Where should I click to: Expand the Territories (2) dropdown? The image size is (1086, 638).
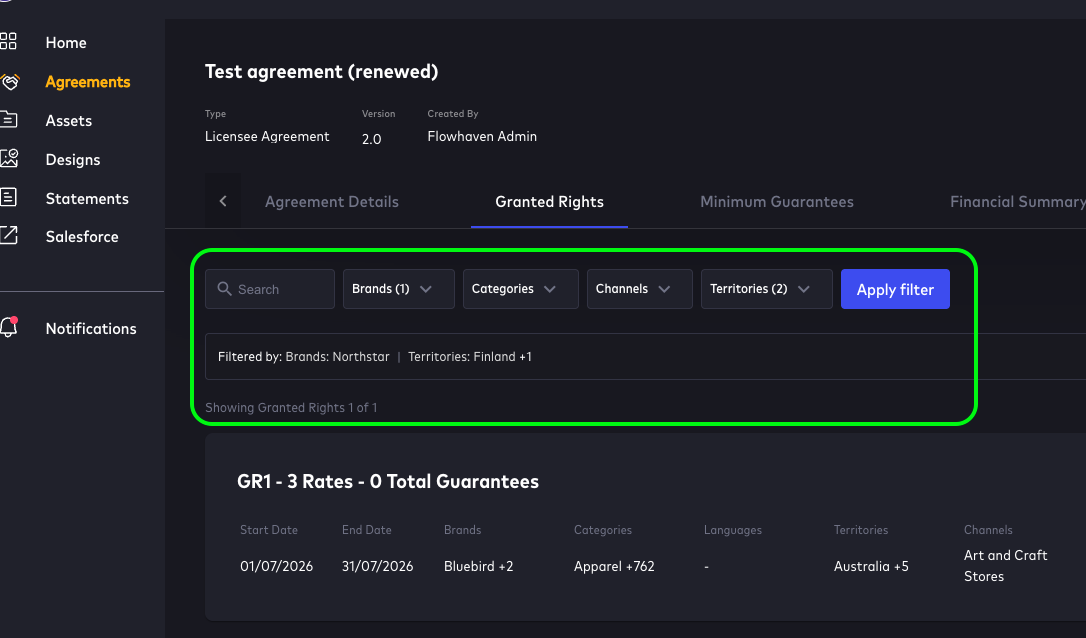(767, 289)
